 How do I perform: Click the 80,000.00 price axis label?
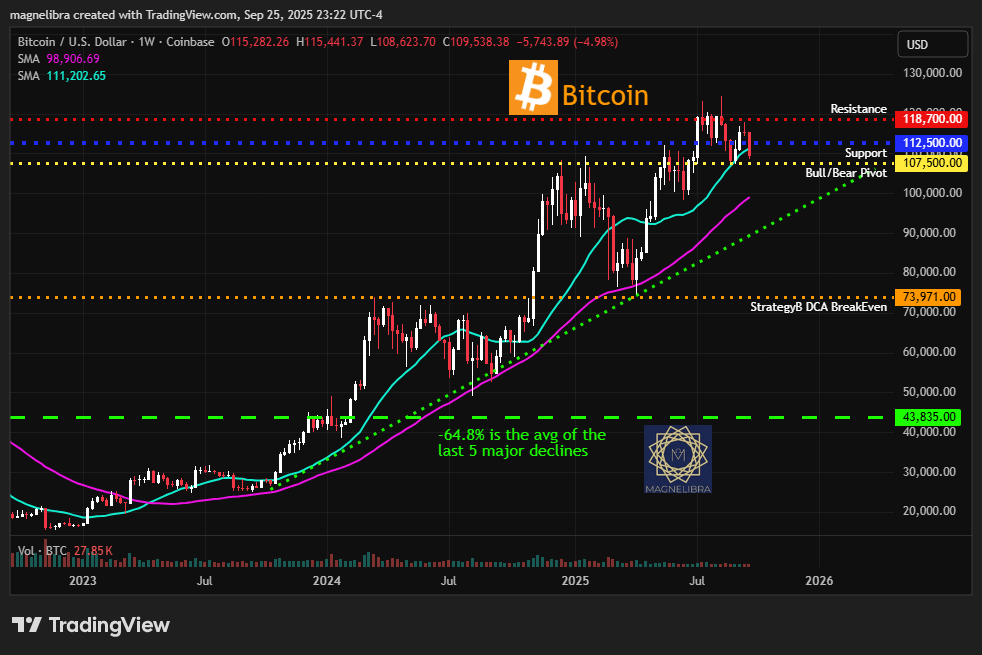pyautogui.click(x=929, y=272)
